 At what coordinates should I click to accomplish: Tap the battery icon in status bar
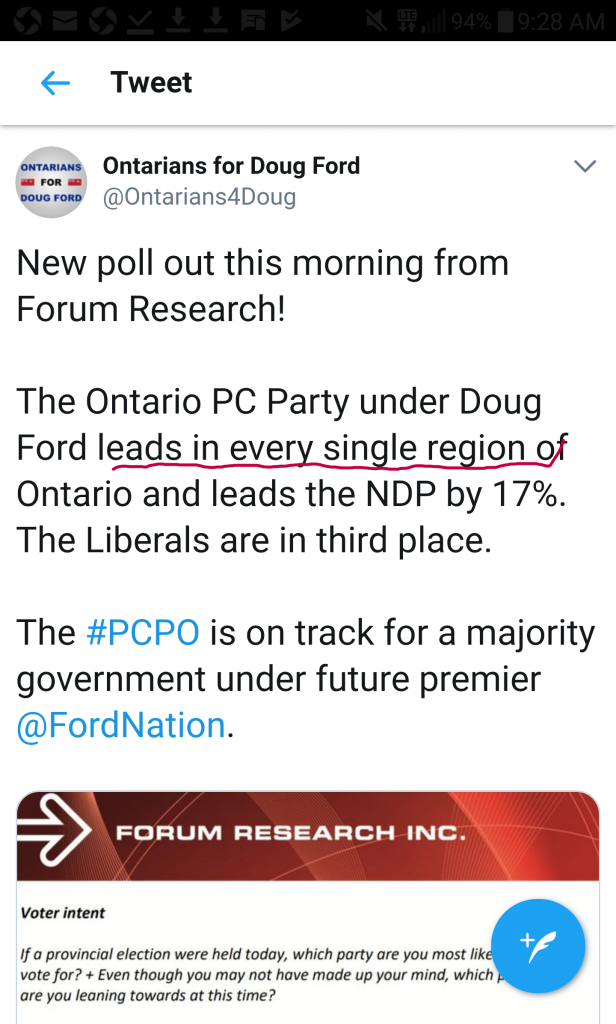tap(506, 20)
